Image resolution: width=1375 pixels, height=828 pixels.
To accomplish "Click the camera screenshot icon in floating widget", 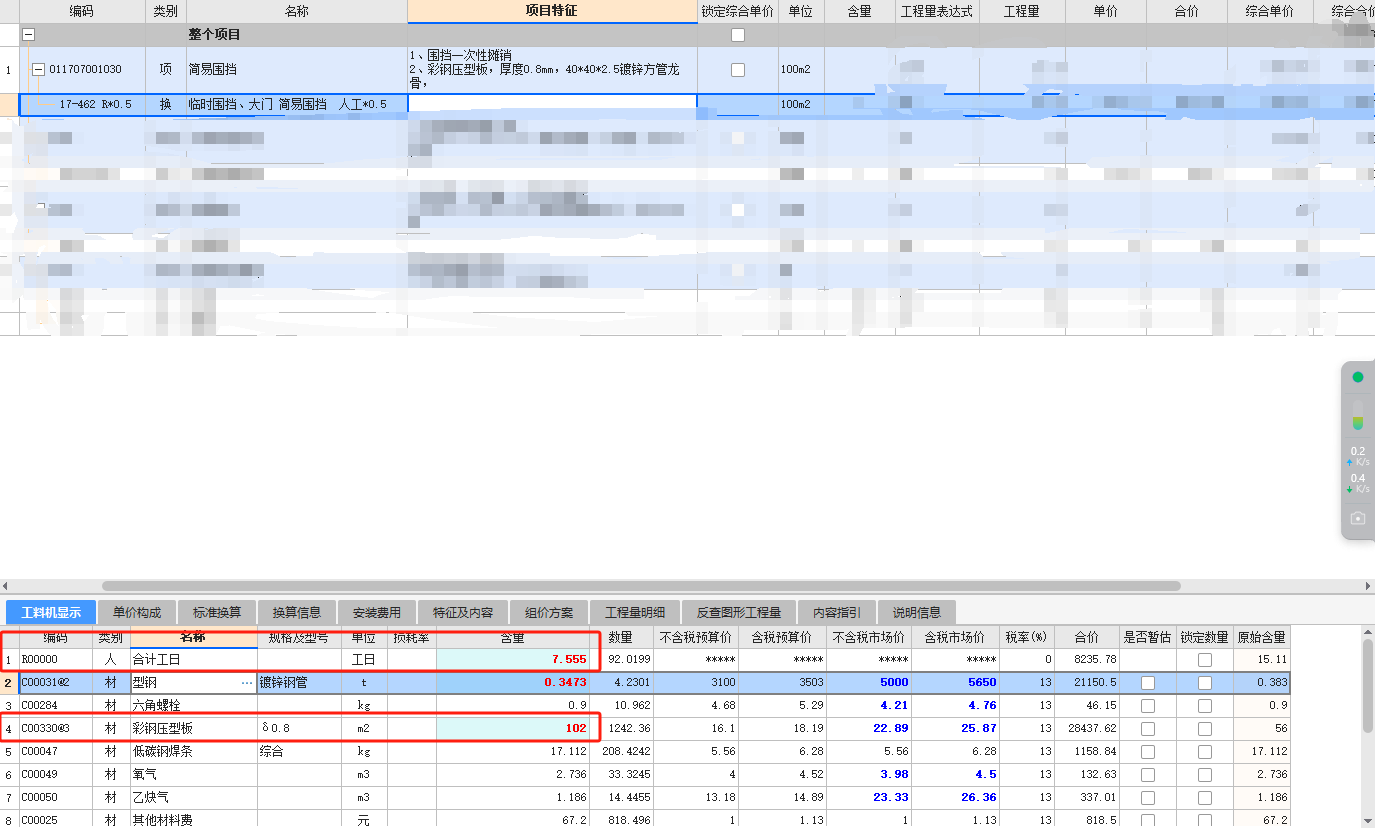I will point(1357,518).
